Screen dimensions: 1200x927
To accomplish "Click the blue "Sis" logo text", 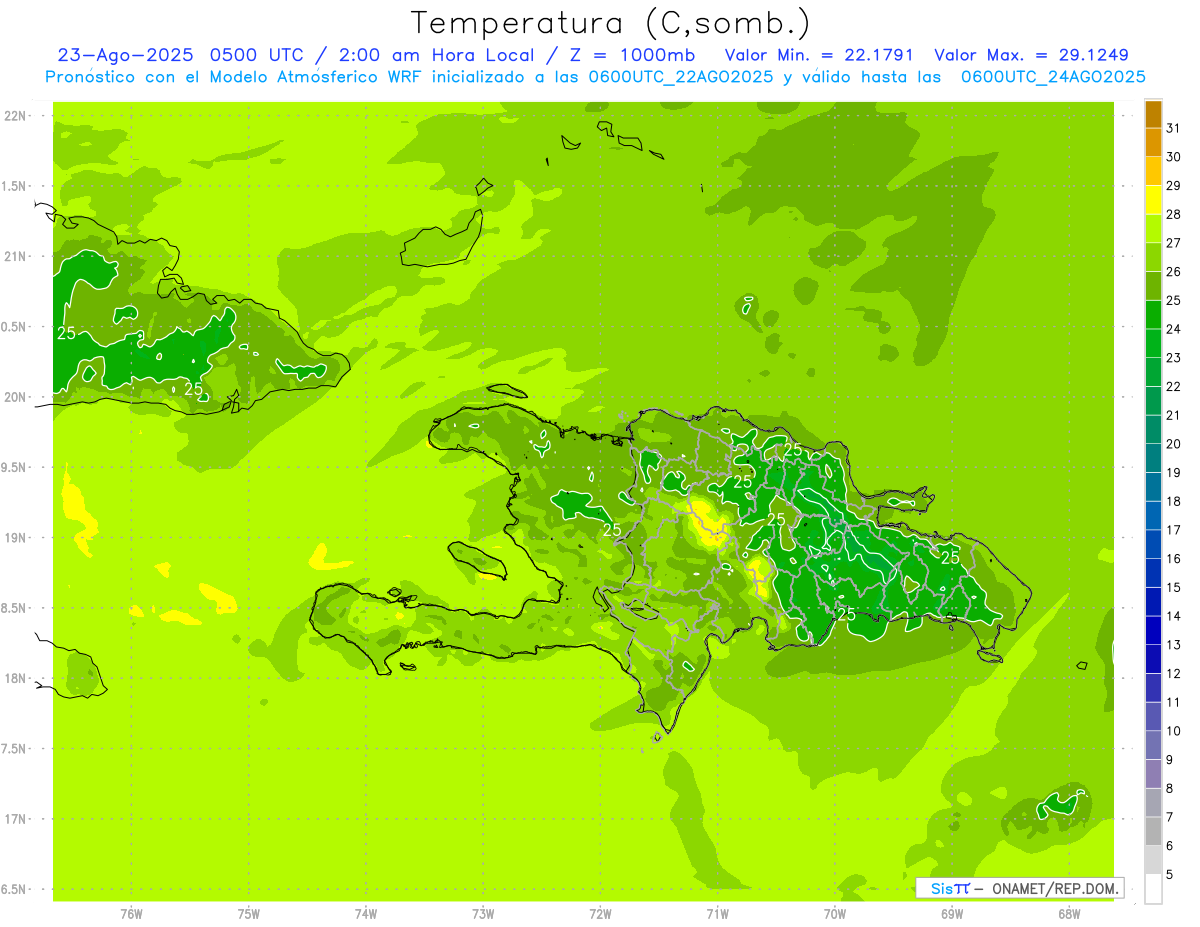I will [941, 888].
